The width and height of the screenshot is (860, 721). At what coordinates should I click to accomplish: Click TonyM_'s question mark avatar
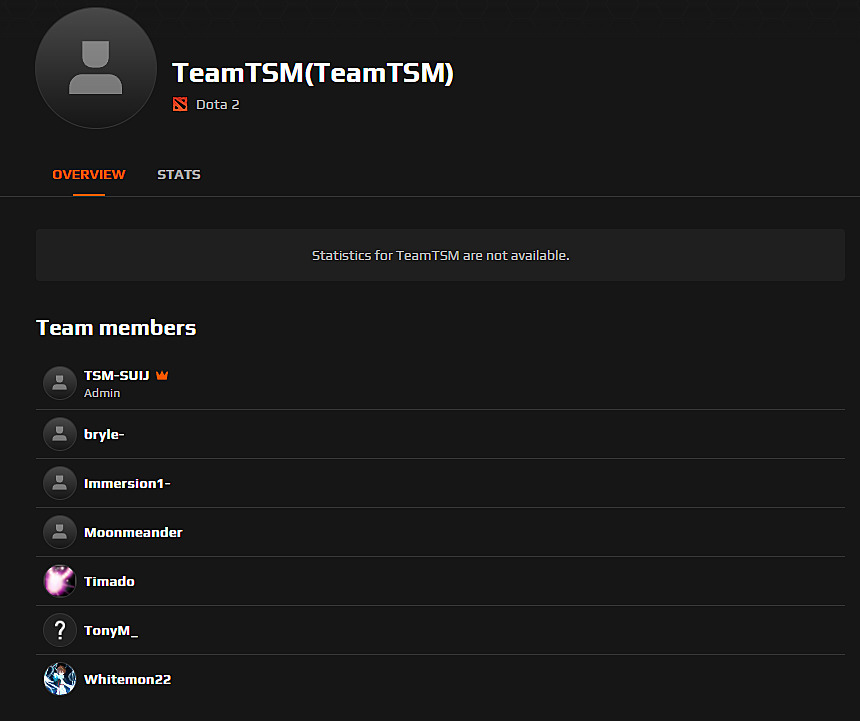click(60, 630)
